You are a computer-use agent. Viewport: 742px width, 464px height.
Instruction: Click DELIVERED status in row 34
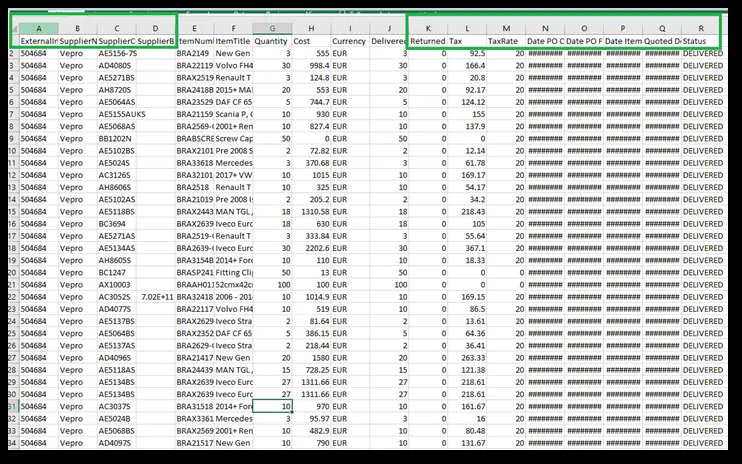(703, 443)
